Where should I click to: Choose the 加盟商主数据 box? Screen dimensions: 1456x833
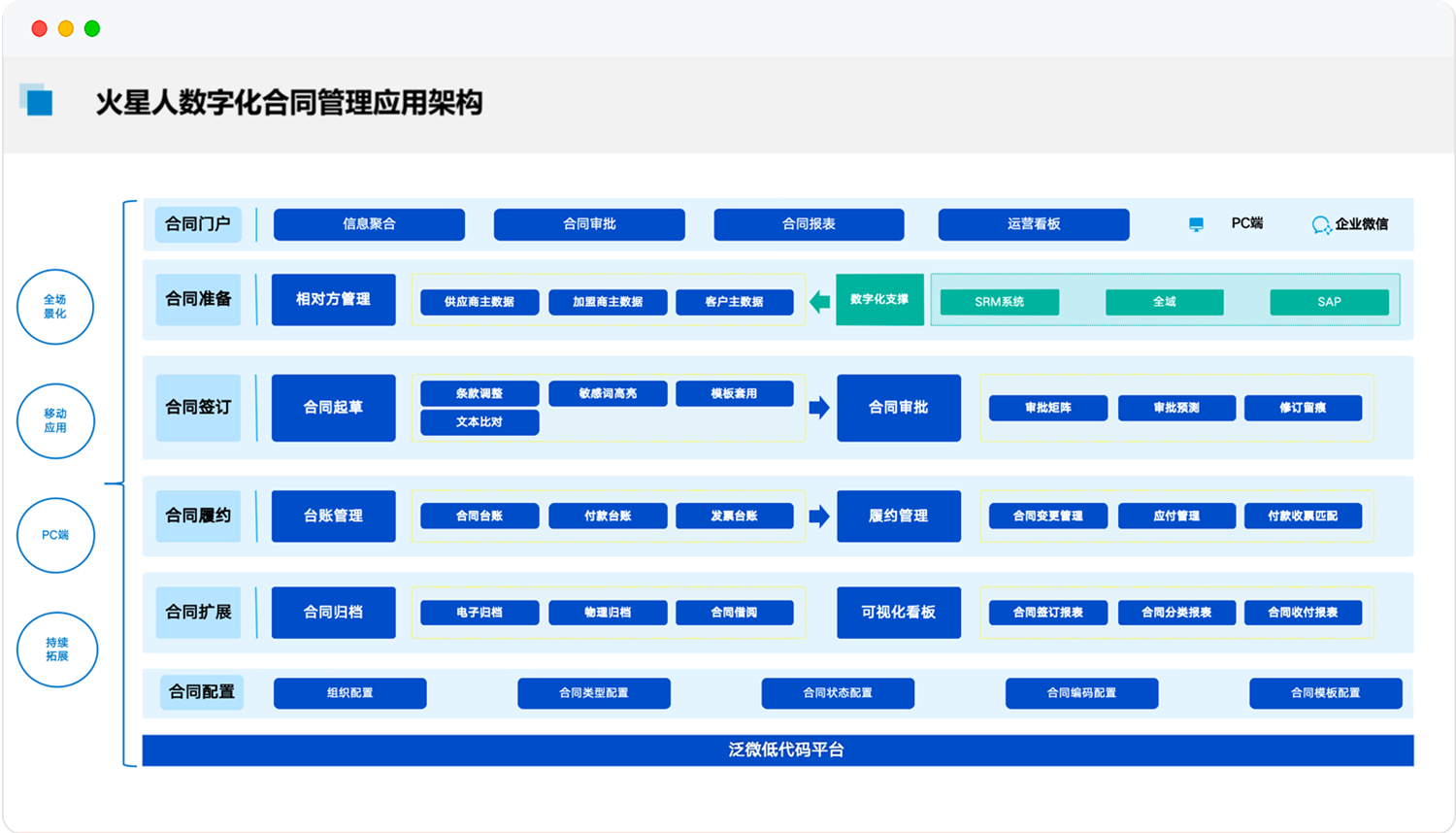[608, 302]
